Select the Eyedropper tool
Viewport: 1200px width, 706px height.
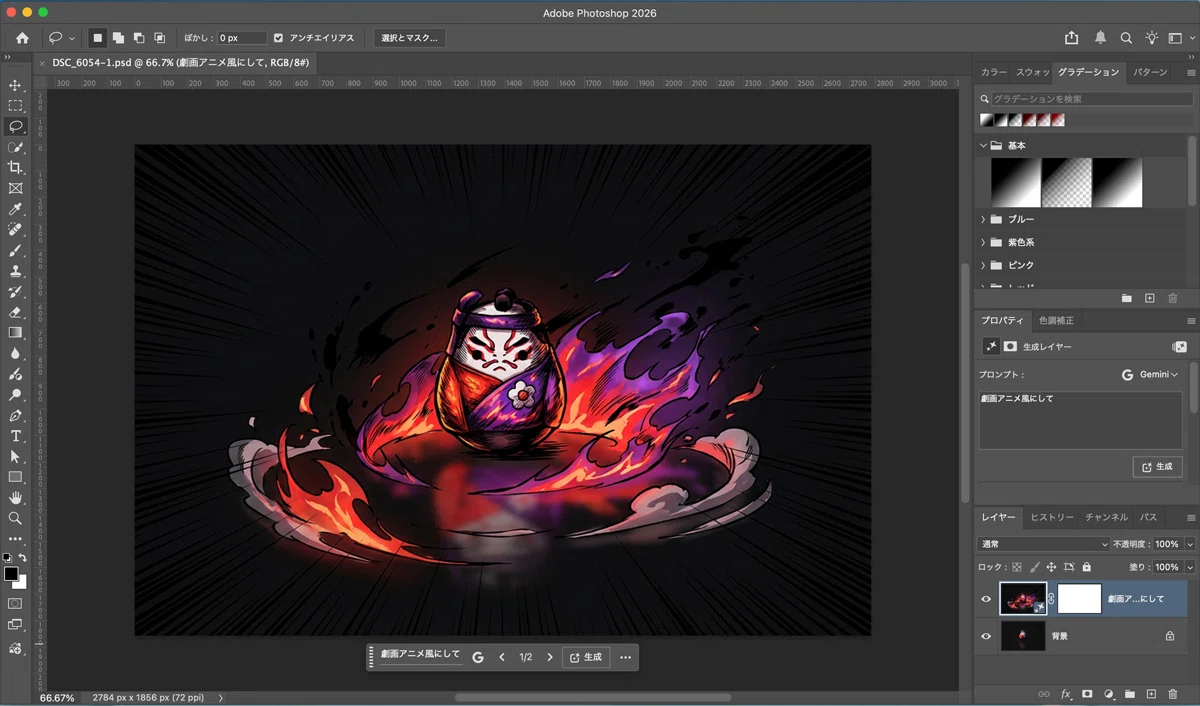pos(15,209)
